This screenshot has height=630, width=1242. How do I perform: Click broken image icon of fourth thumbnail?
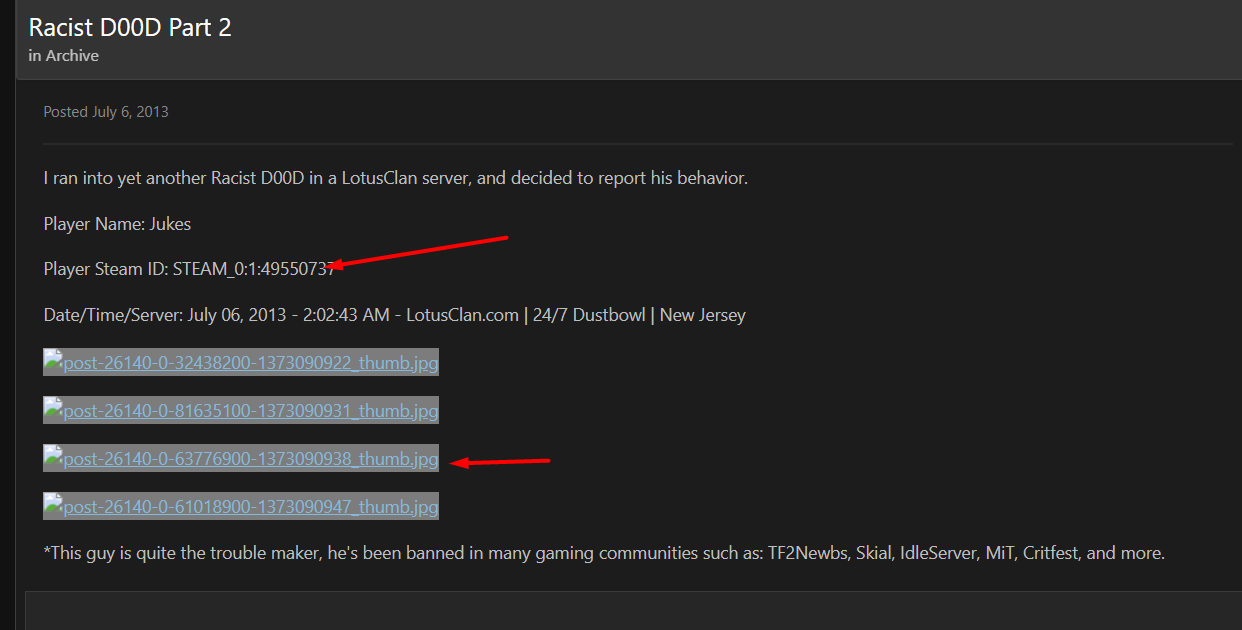click(53, 506)
